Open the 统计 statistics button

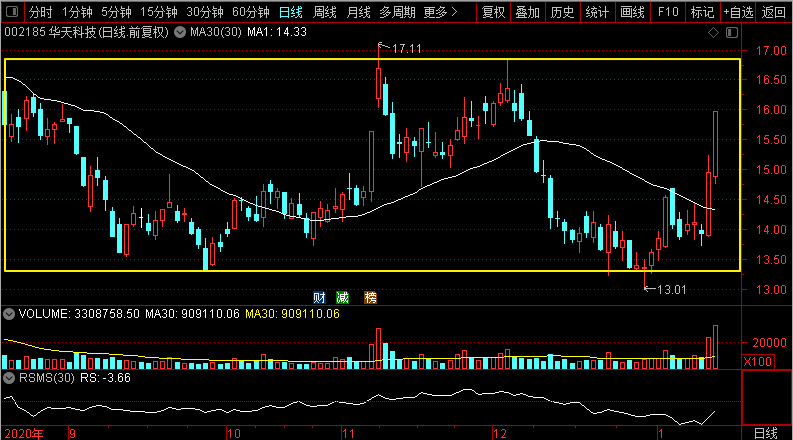coord(597,12)
